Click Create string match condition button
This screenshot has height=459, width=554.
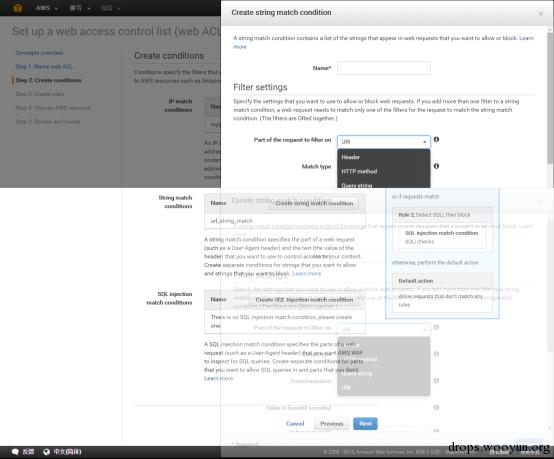314,203
